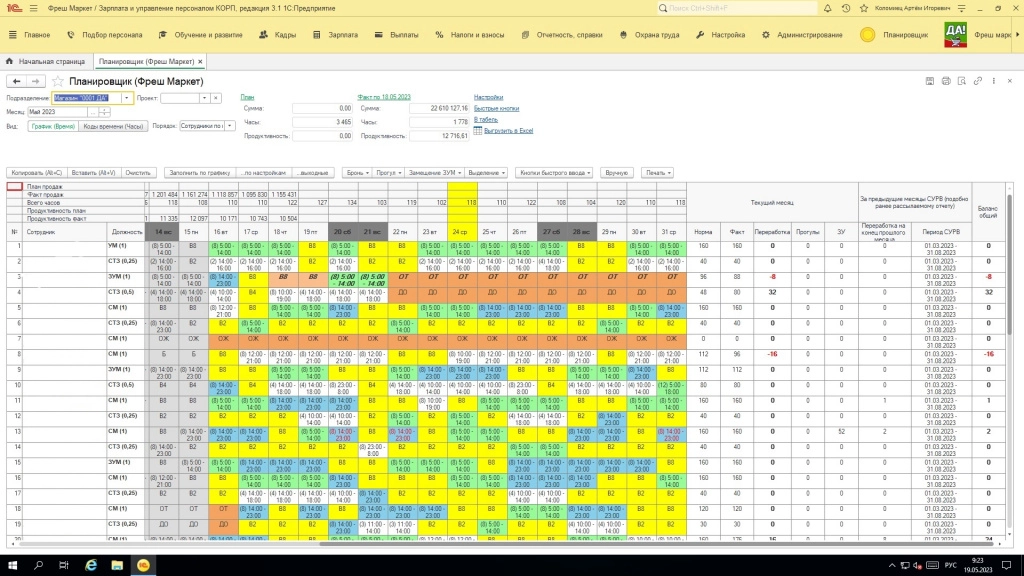Click the printer icon
This screenshot has width=1024, height=576.
coord(945,80)
